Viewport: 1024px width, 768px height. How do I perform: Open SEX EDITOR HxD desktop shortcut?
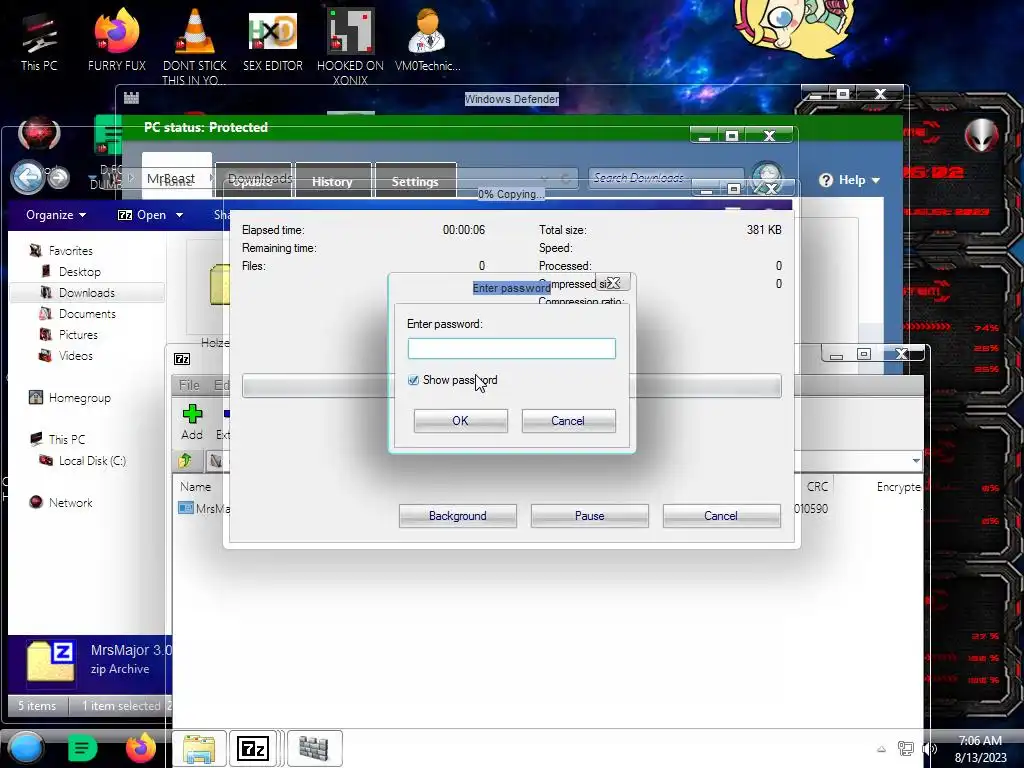click(272, 40)
